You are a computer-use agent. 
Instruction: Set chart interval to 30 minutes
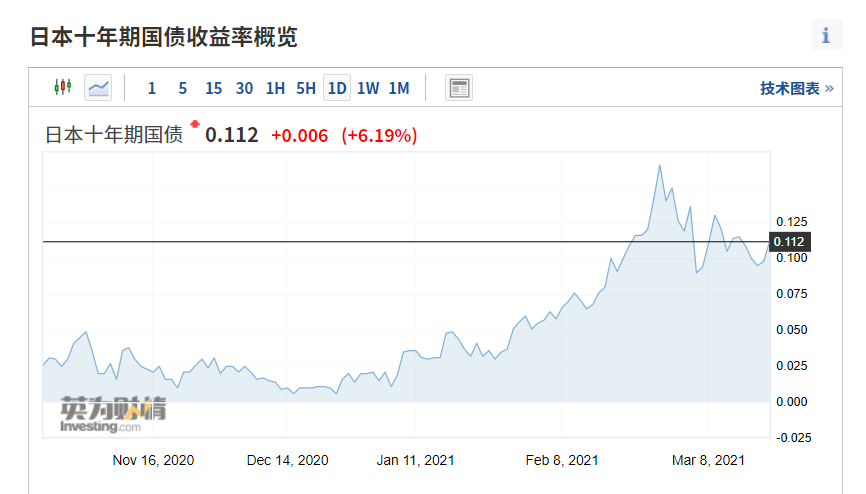coord(244,88)
